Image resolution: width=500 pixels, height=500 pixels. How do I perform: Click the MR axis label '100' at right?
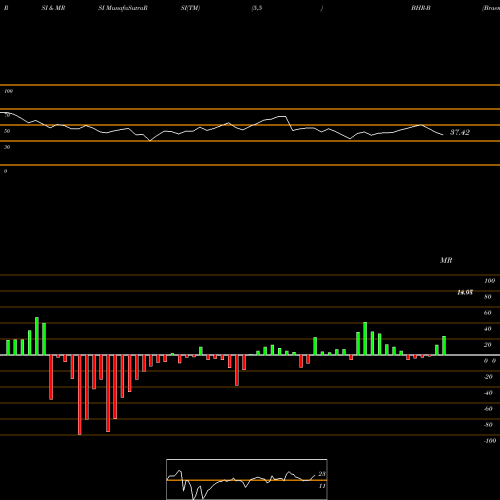click(x=489, y=281)
